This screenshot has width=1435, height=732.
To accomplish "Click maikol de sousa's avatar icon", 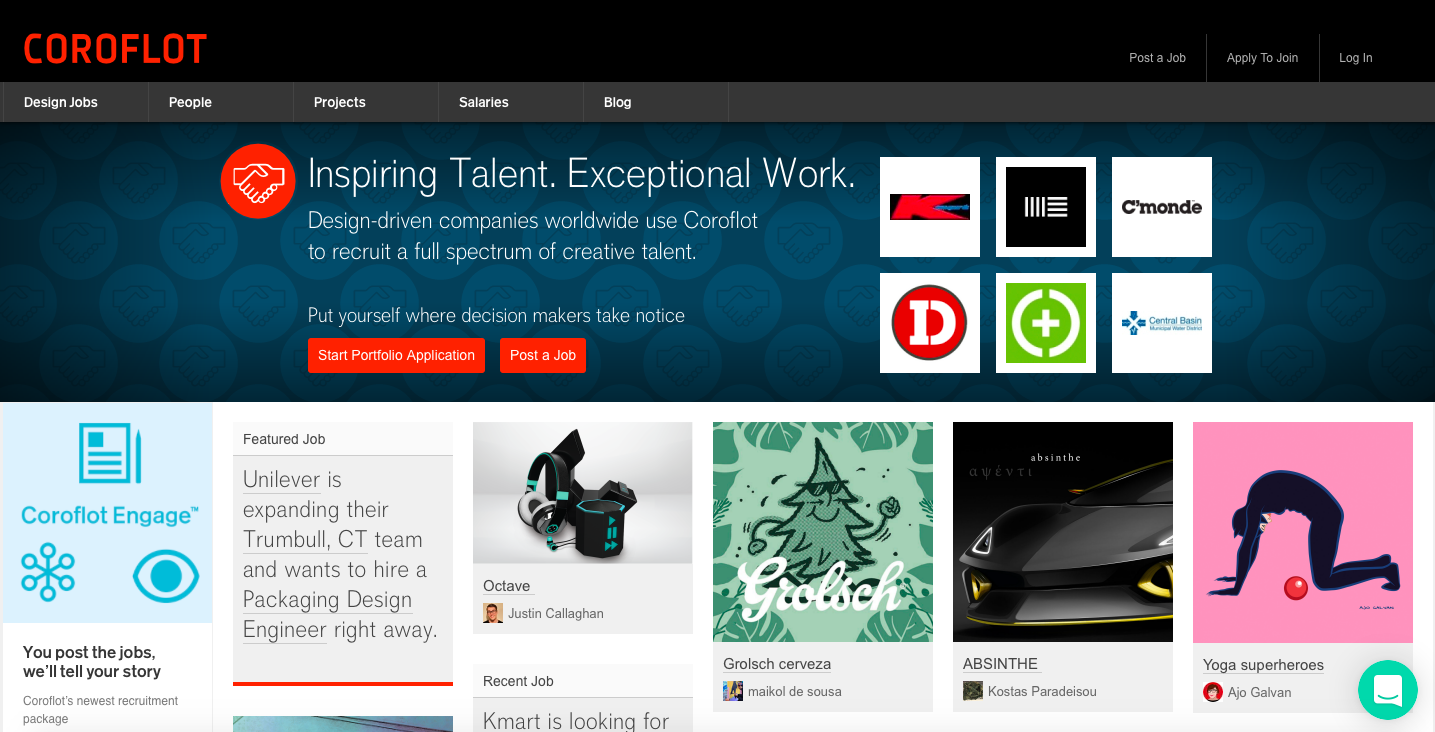I will click(x=733, y=691).
